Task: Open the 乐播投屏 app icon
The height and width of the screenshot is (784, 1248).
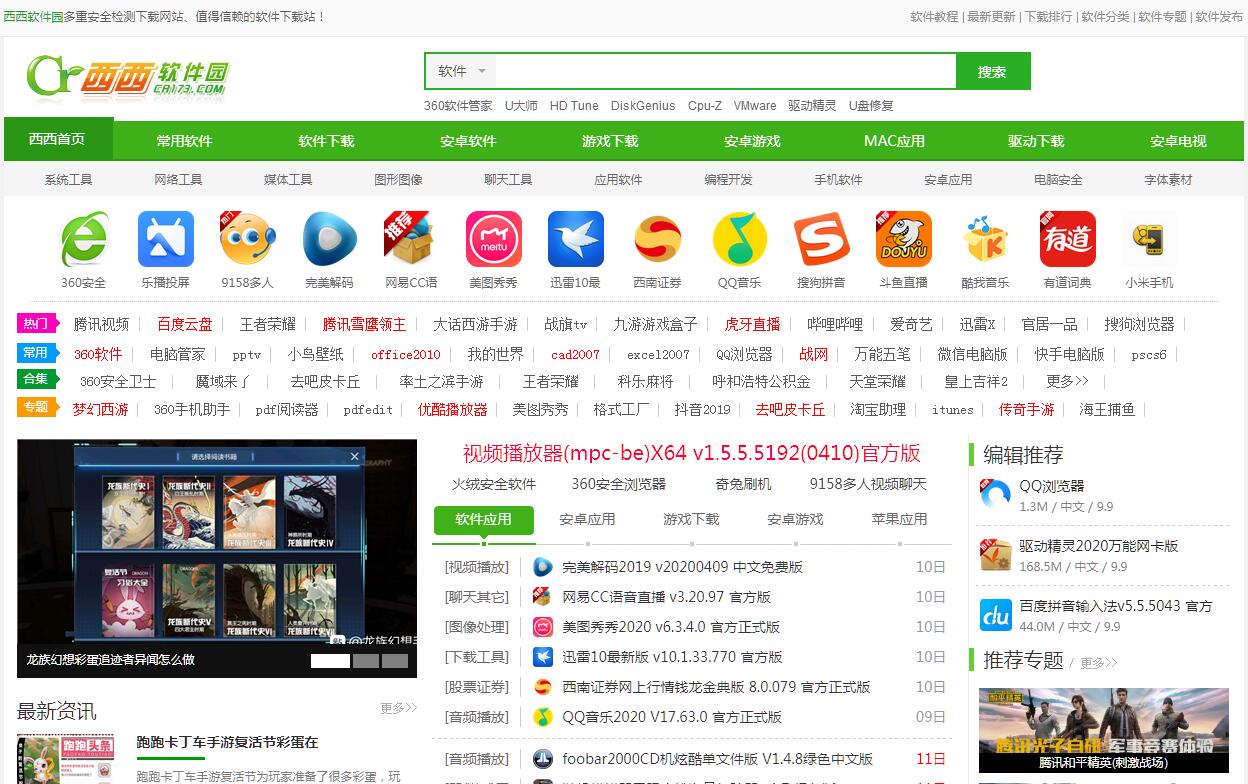Action: (x=166, y=240)
